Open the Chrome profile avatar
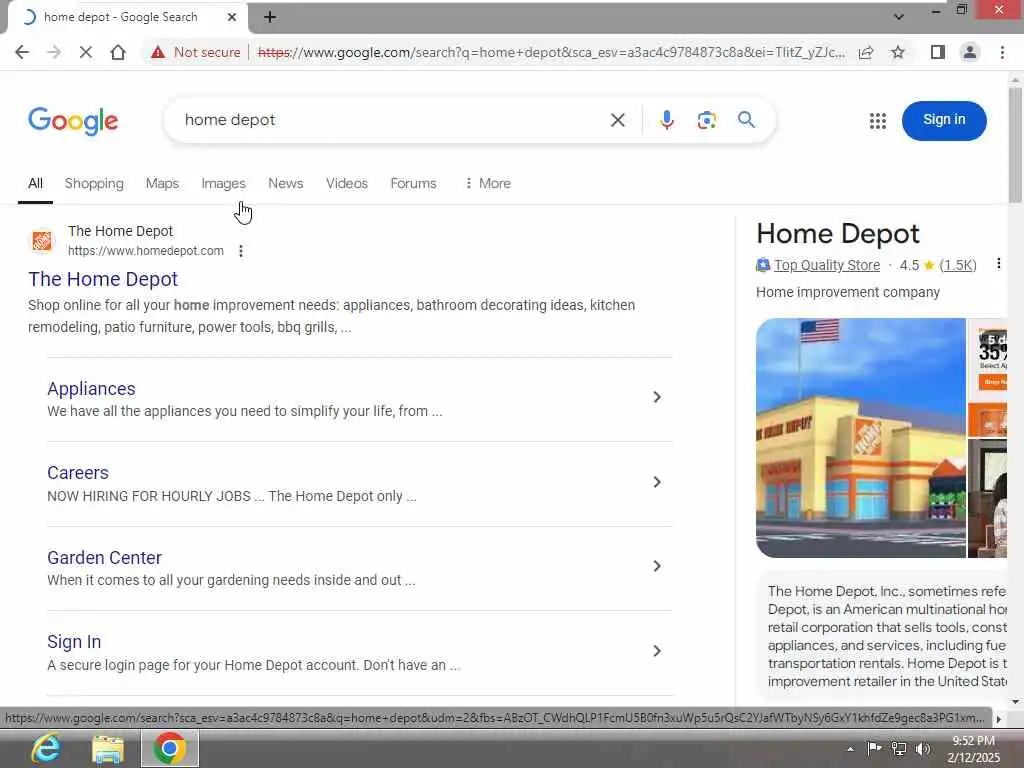Viewport: 1024px width, 768px height. (x=970, y=52)
